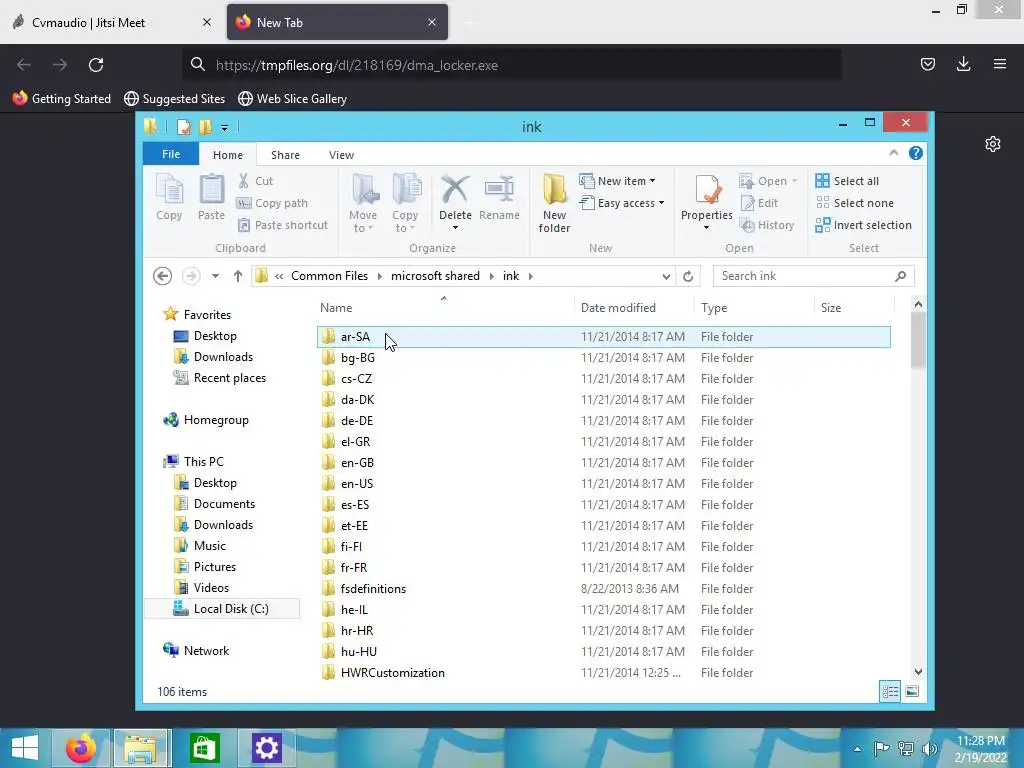Click the Explorer Back arrow button
Screen dimensions: 1024x768
point(163,276)
